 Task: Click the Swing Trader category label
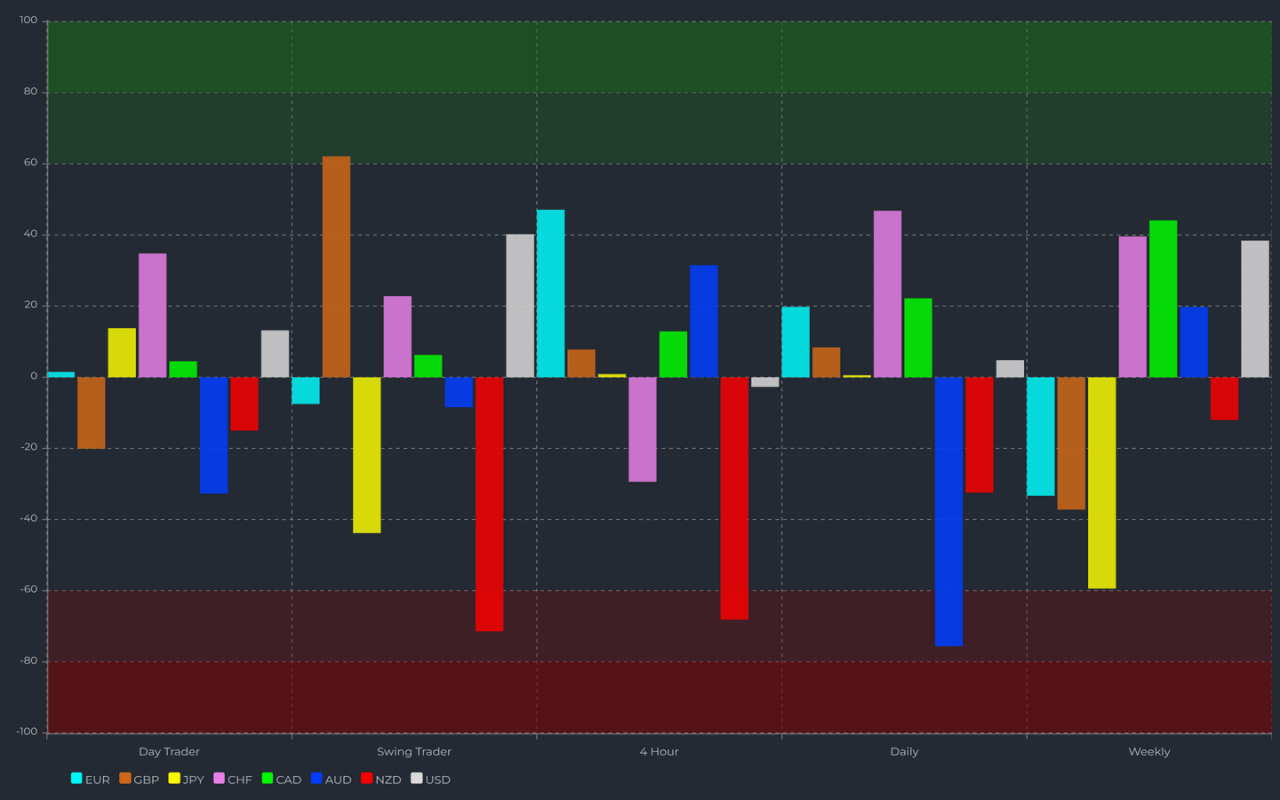pyautogui.click(x=414, y=751)
